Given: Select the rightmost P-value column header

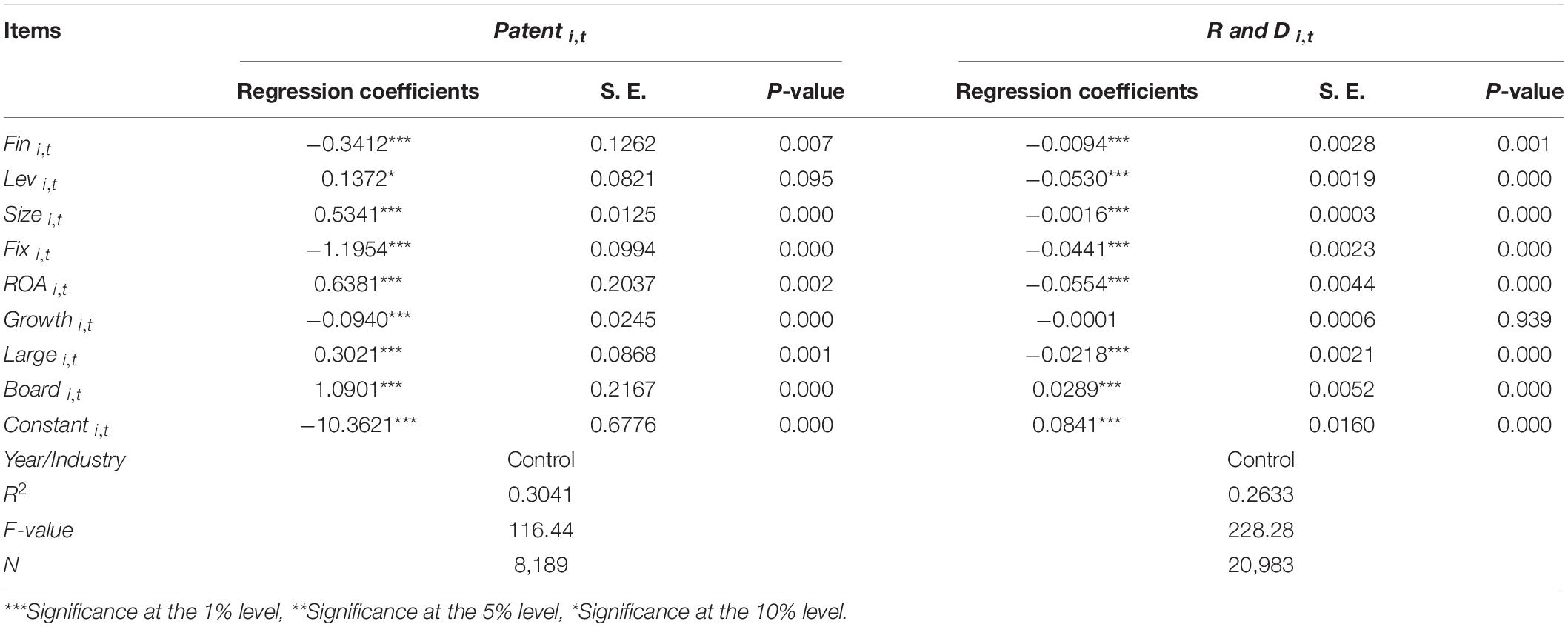Looking at the screenshot, I should (x=1524, y=91).
